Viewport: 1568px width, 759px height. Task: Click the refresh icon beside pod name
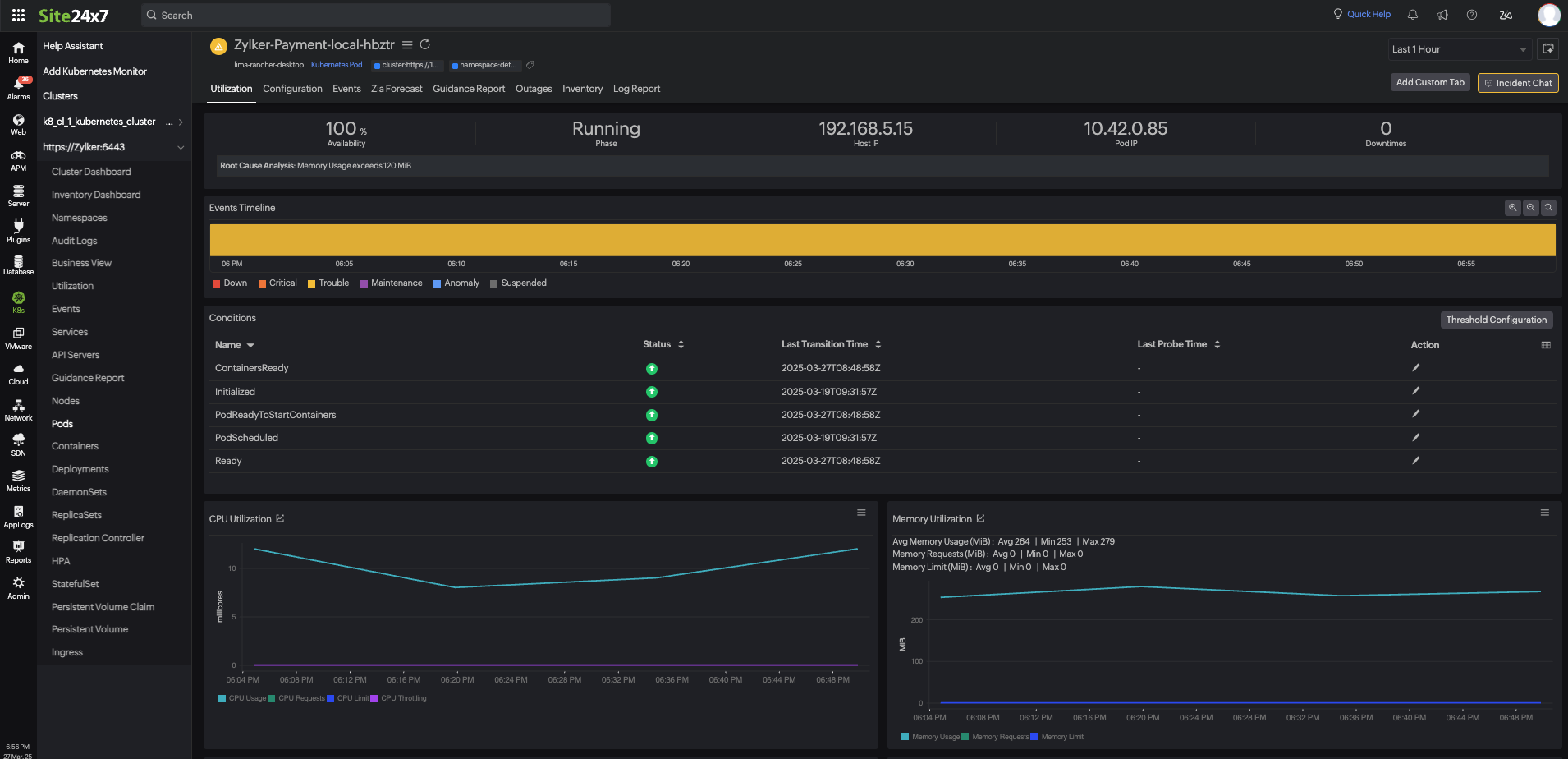point(425,45)
